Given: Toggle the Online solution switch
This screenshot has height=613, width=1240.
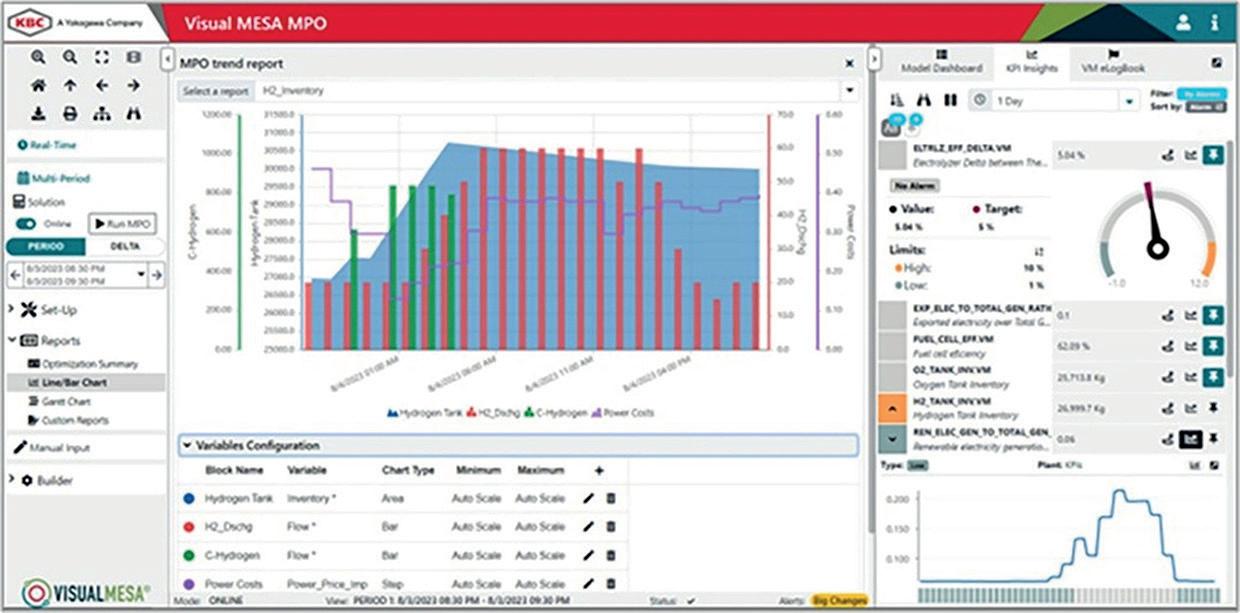Looking at the screenshot, I should [26, 224].
